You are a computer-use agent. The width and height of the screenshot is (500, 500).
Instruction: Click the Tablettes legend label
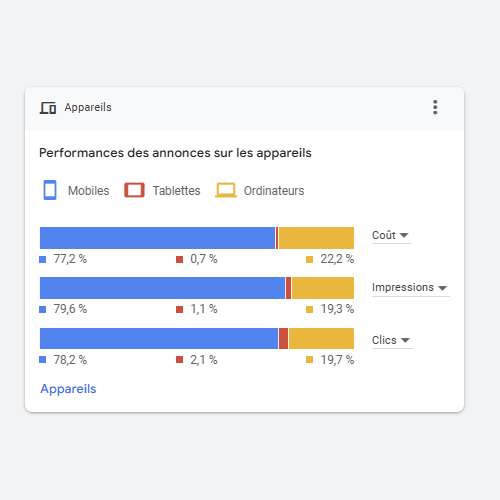(177, 191)
